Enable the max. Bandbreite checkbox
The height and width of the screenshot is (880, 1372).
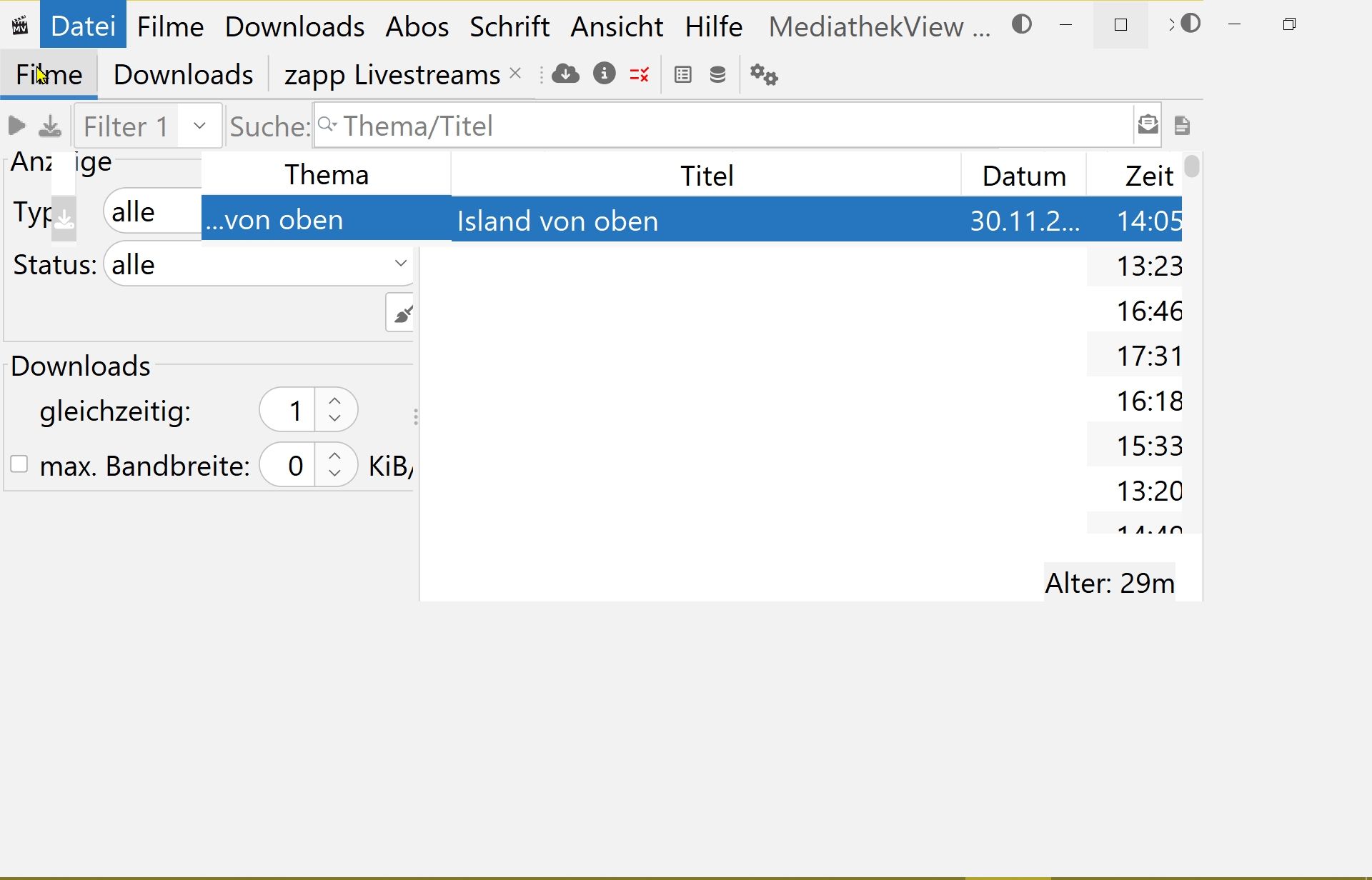(x=19, y=464)
